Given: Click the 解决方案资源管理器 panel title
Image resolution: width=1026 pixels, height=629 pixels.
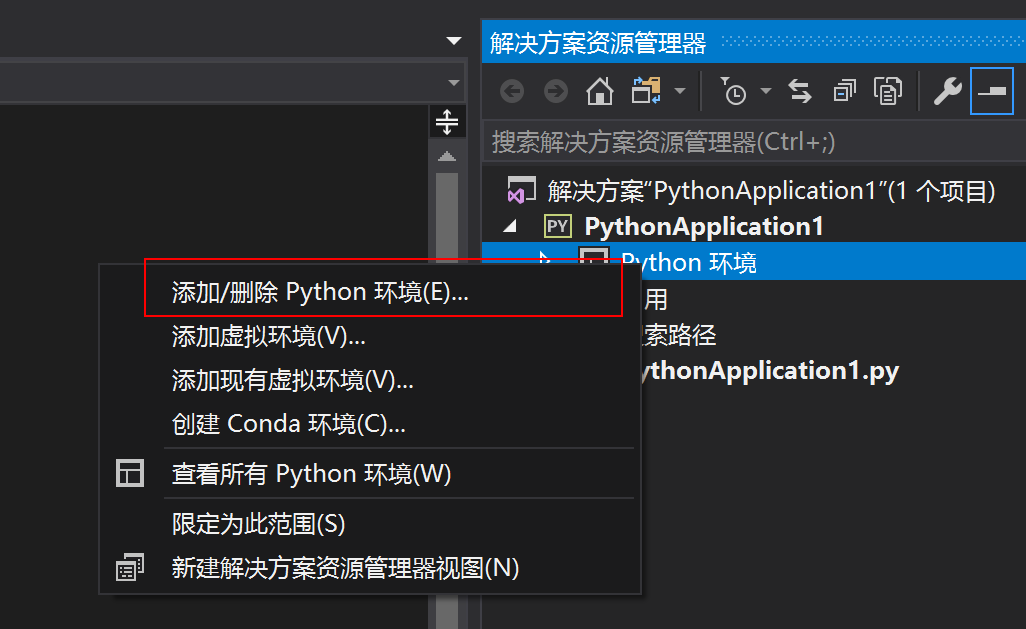Looking at the screenshot, I should coord(598,44).
